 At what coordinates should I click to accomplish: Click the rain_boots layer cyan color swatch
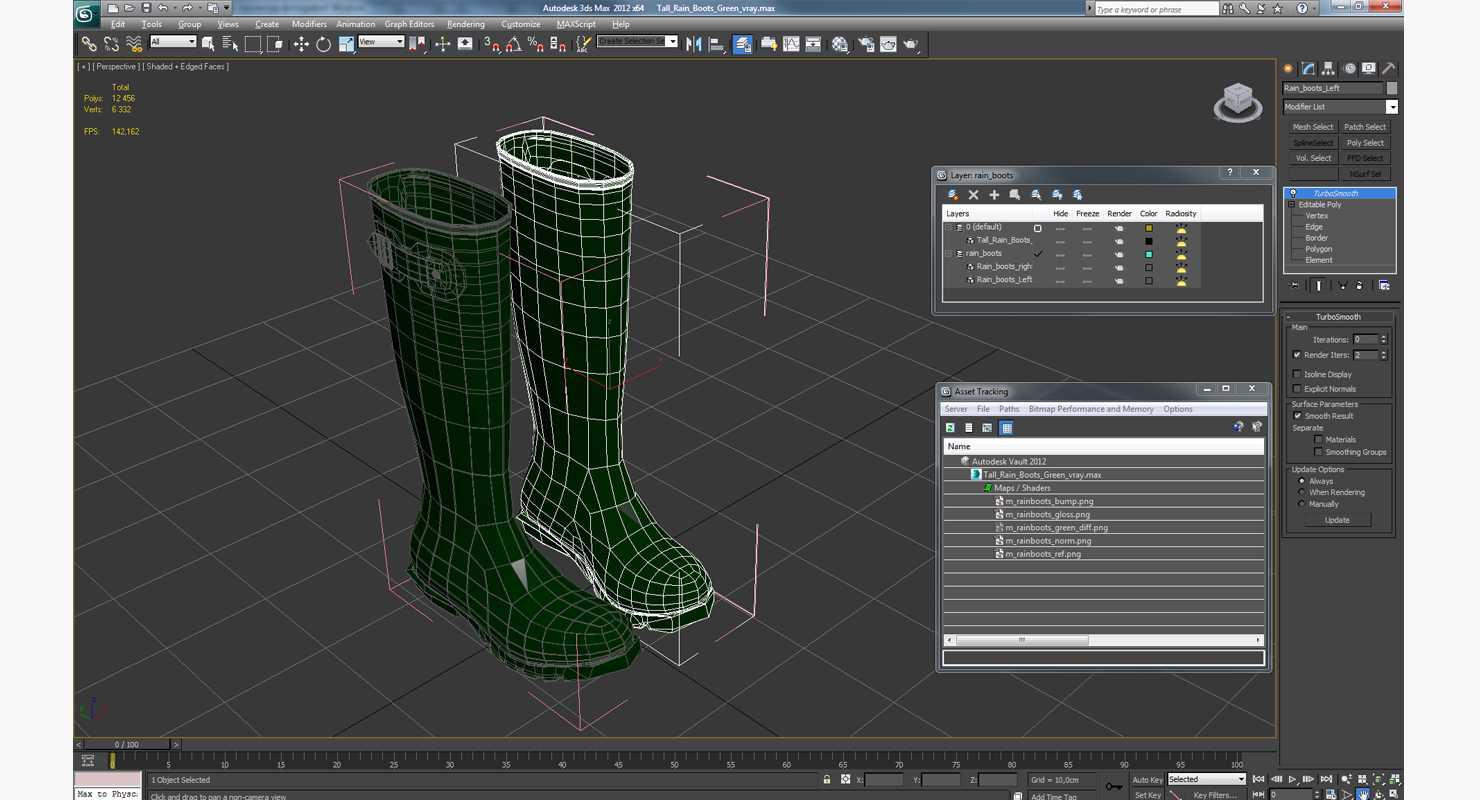coord(1148,254)
